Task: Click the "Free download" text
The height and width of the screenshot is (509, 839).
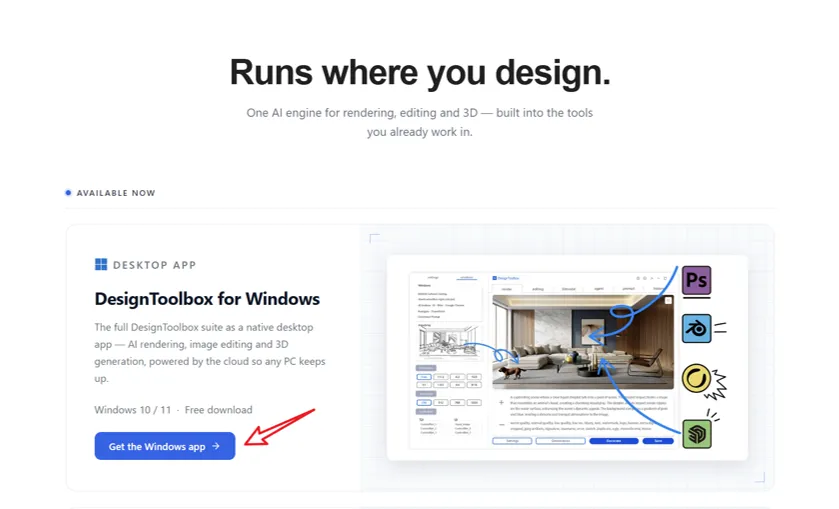Action: [x=218, y=409]
